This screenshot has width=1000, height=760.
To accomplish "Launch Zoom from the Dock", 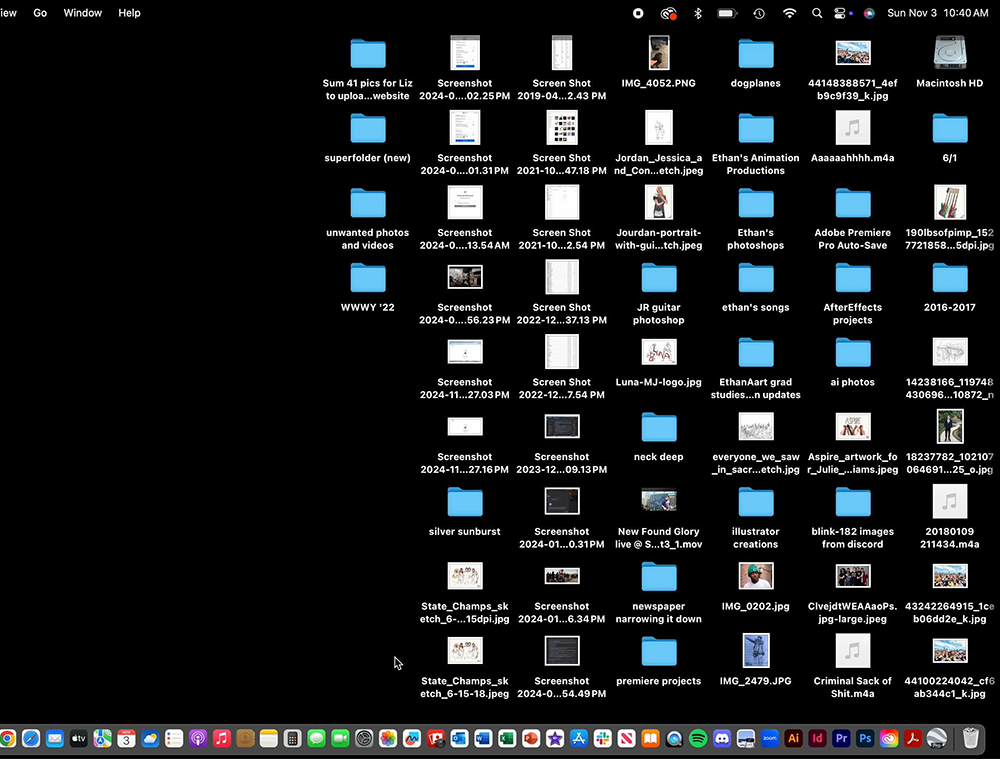I will pos(770,738).
